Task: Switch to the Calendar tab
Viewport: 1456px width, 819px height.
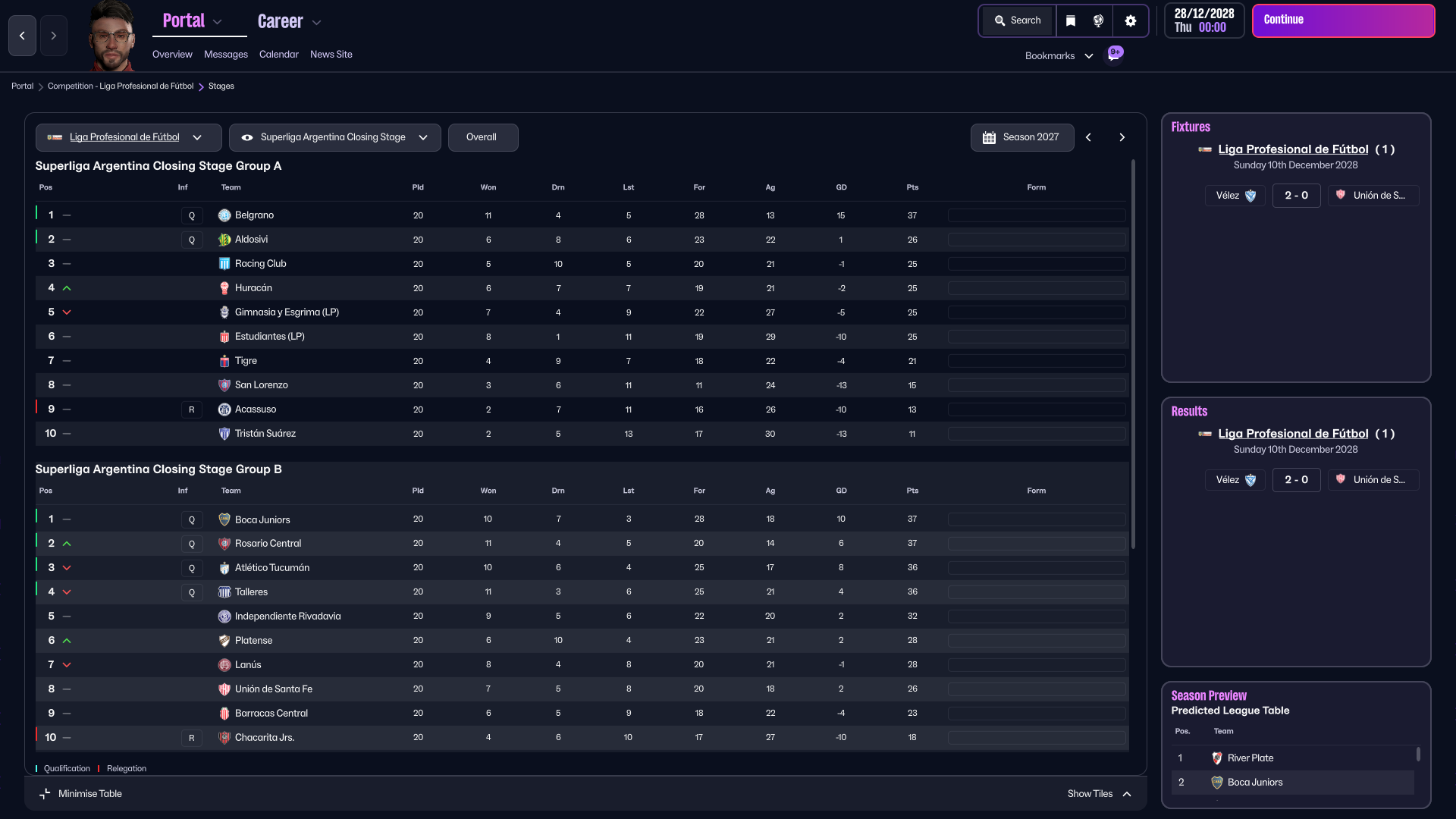Action: pos(278,54)
